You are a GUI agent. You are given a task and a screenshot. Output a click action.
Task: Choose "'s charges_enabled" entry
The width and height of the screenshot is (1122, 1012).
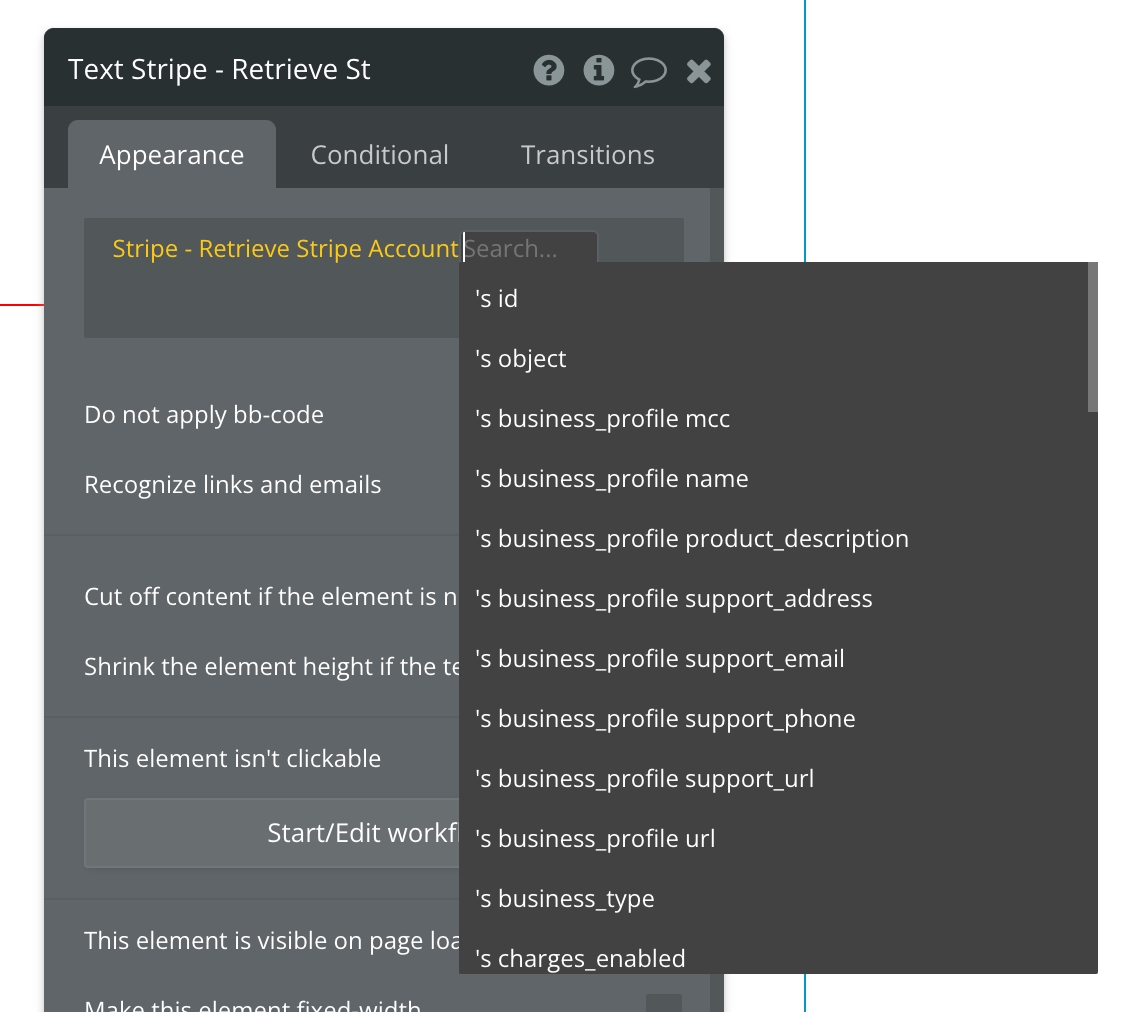(x=580, y=958)
